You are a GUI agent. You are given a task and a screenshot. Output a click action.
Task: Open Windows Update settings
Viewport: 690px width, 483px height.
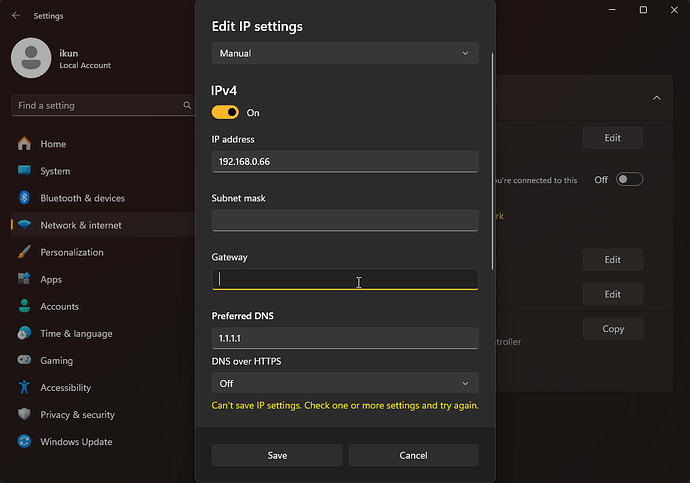coord(103,442)
